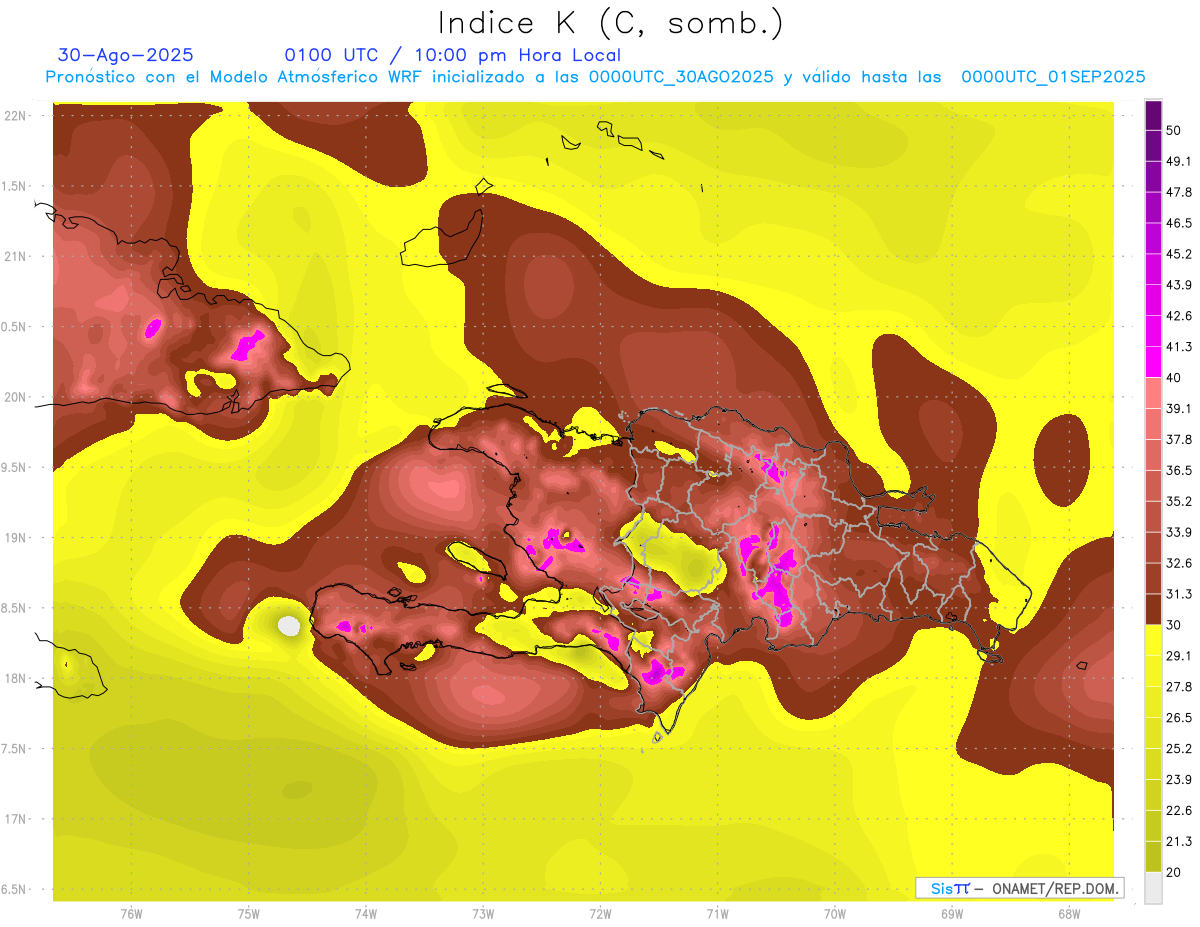Viewport: 1200px width, 927px height.
Task: Click the longitude label '68W'
Action: click(x=1068, y=914)
